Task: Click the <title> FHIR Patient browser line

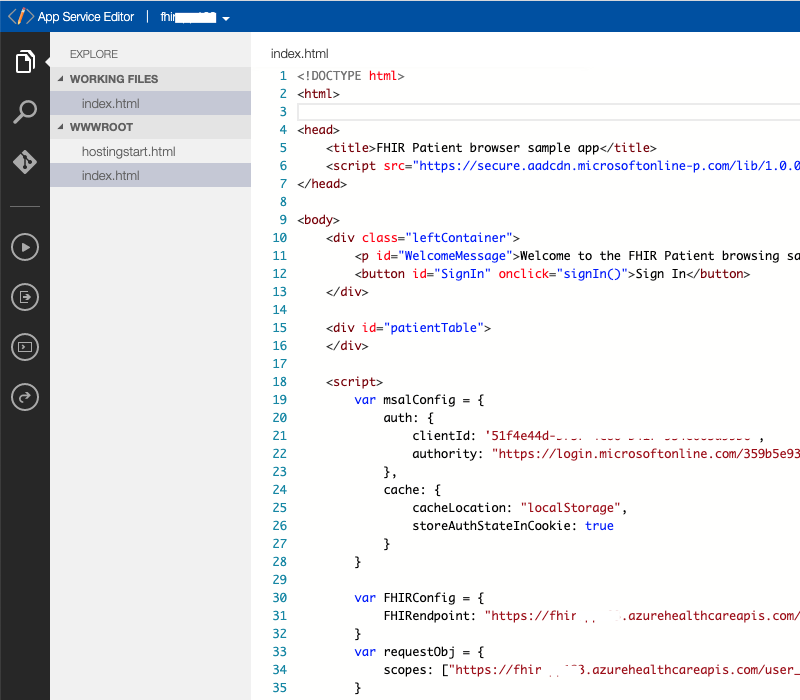Action: click(491, 148)
